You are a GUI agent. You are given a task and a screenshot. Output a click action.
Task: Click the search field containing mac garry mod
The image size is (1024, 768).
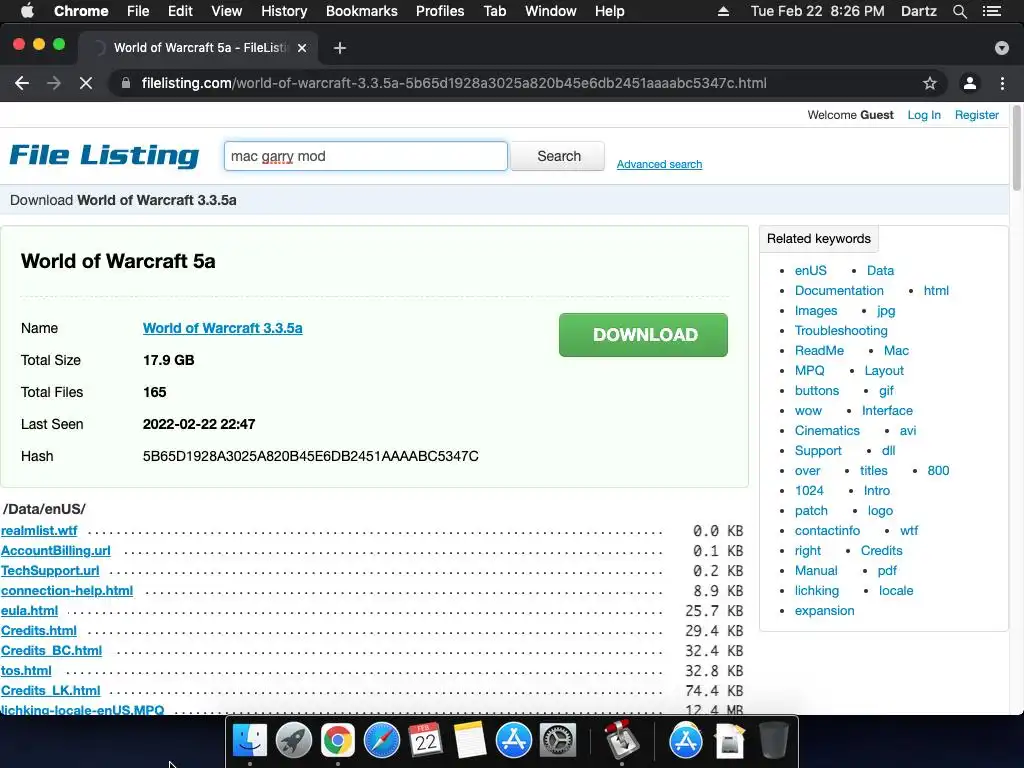tap(366, 156)
